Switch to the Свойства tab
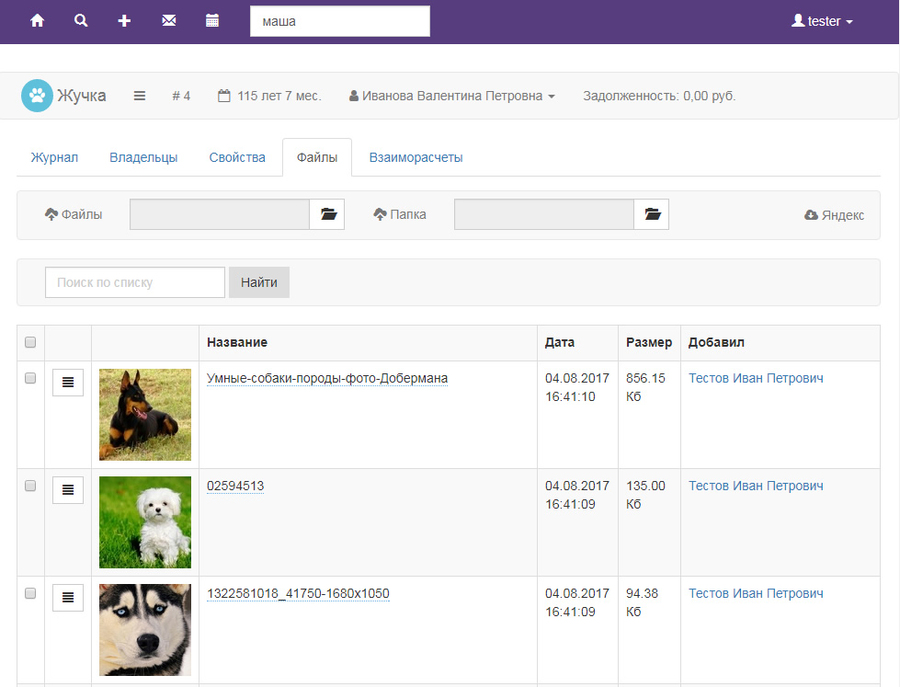Viewport: 900px width, 687px height. pos(237,157)
